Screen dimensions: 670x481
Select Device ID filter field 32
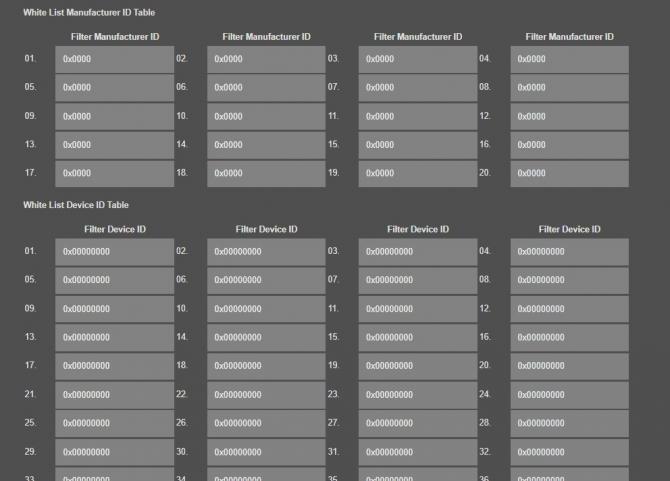[569, 452]
